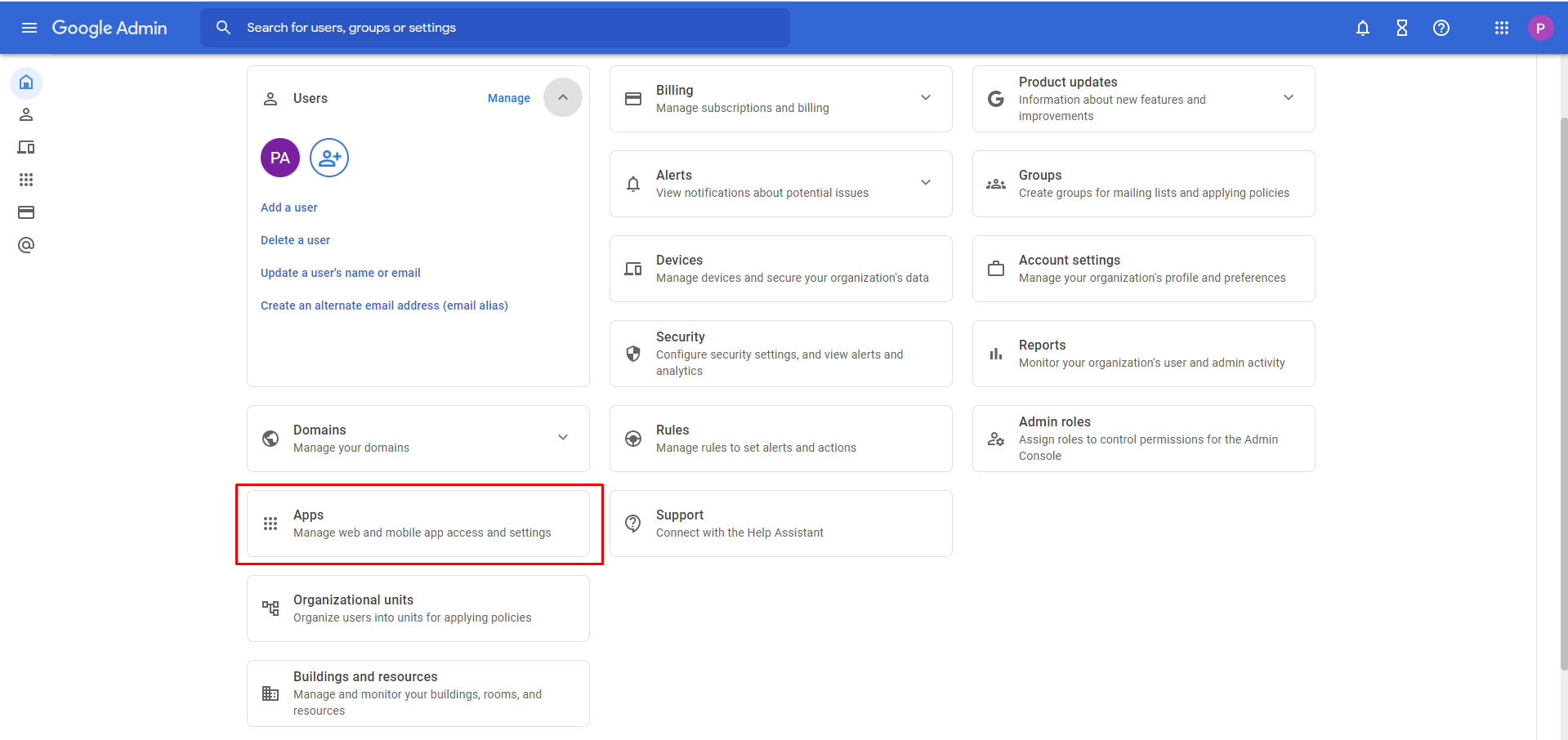This screenshot has height=740, width=1568.
Task: Click the Buildings and resources icon
Action: point(270,693)
